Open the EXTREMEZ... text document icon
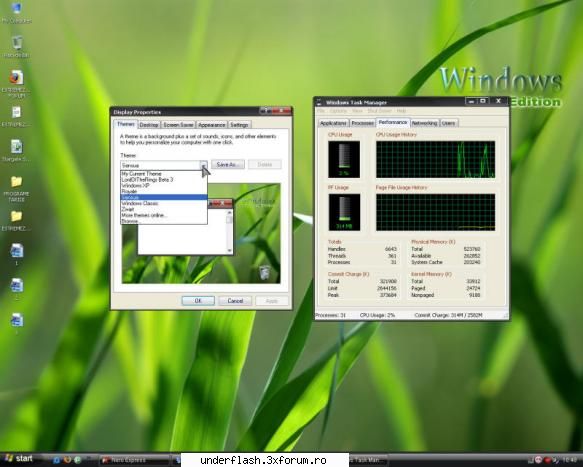583x467 pixels. pyautogui.click(x=16, y=116)
